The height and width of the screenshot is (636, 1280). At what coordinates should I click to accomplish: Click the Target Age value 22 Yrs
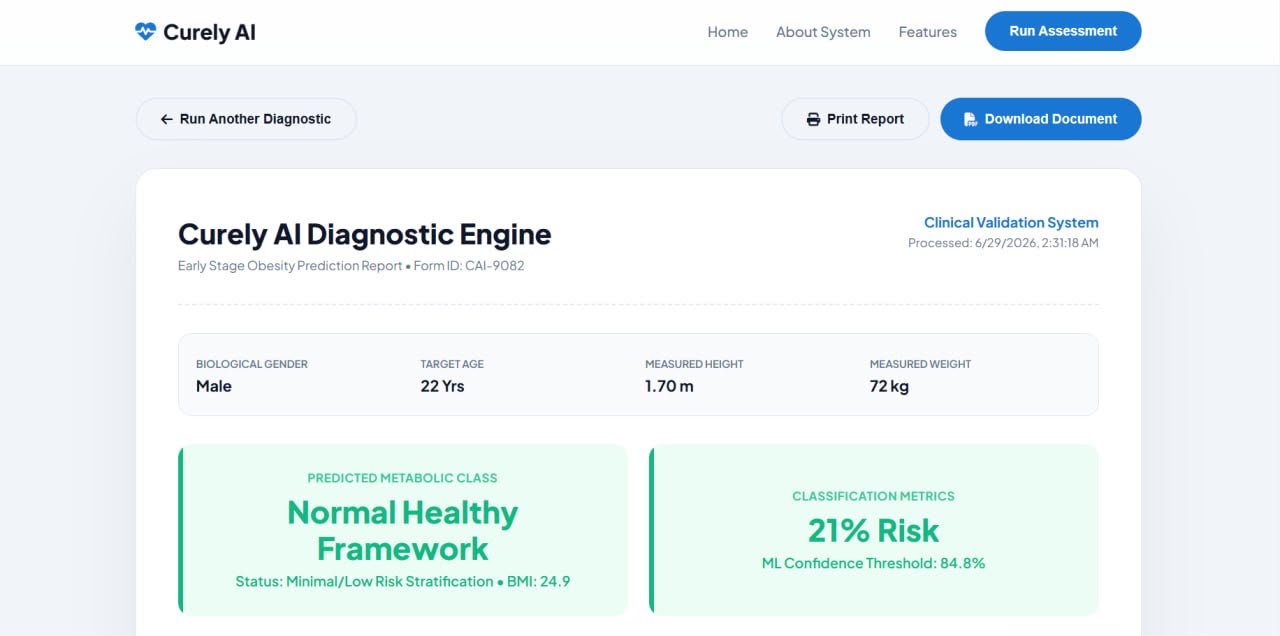pos(443,386)
